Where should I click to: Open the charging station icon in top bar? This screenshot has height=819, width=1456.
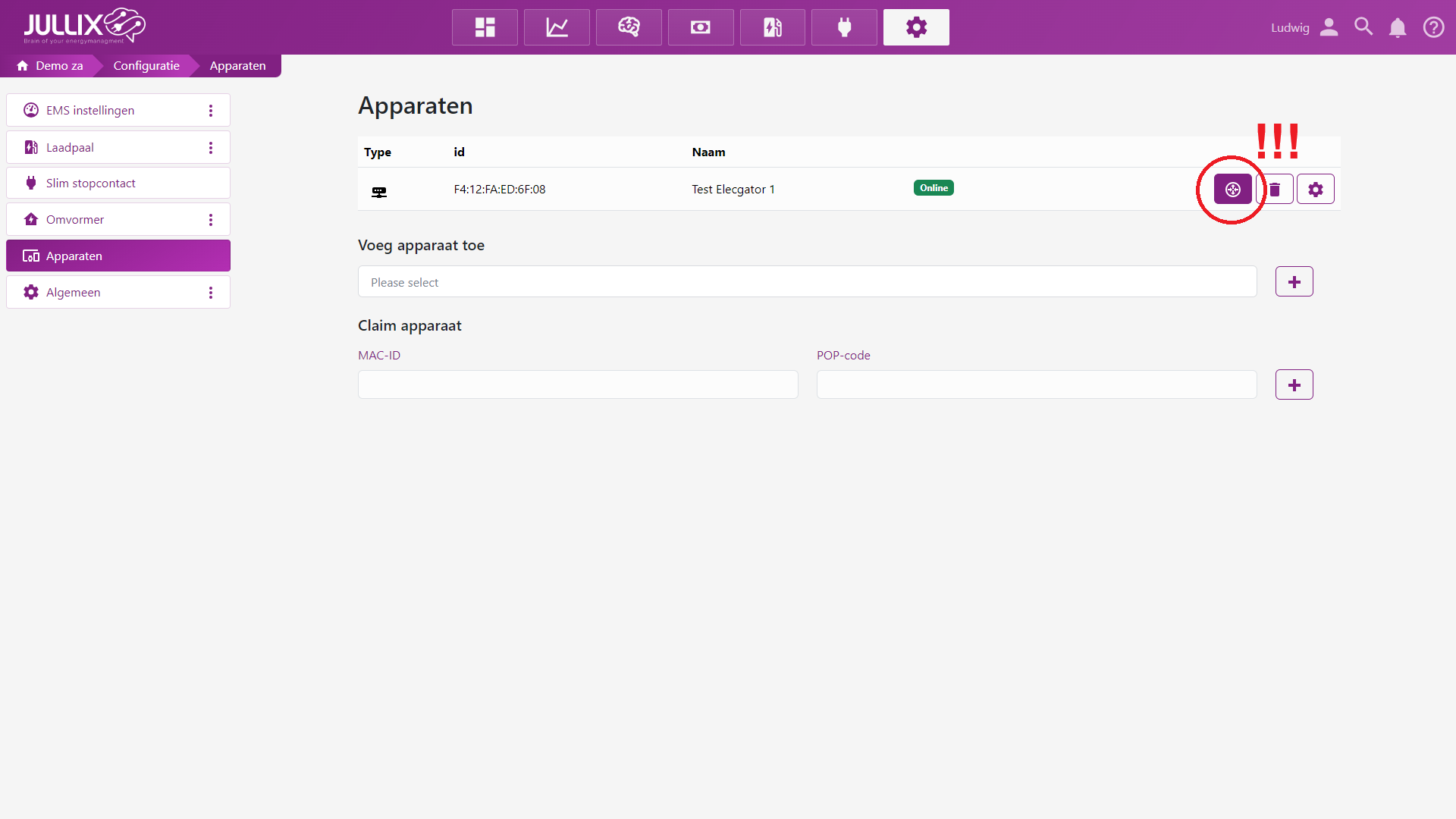772,27
